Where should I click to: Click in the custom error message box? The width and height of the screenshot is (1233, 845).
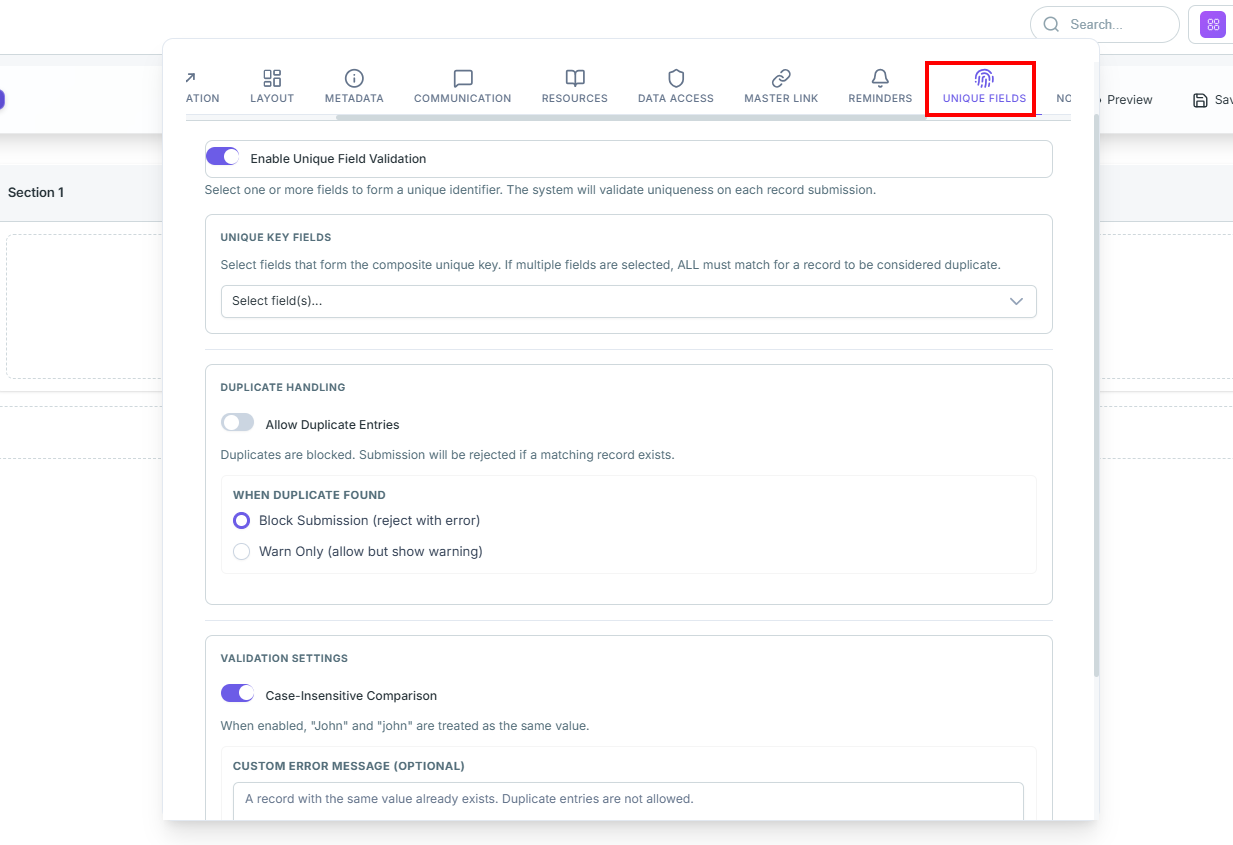pyautogui.click(x=628, y=802)
